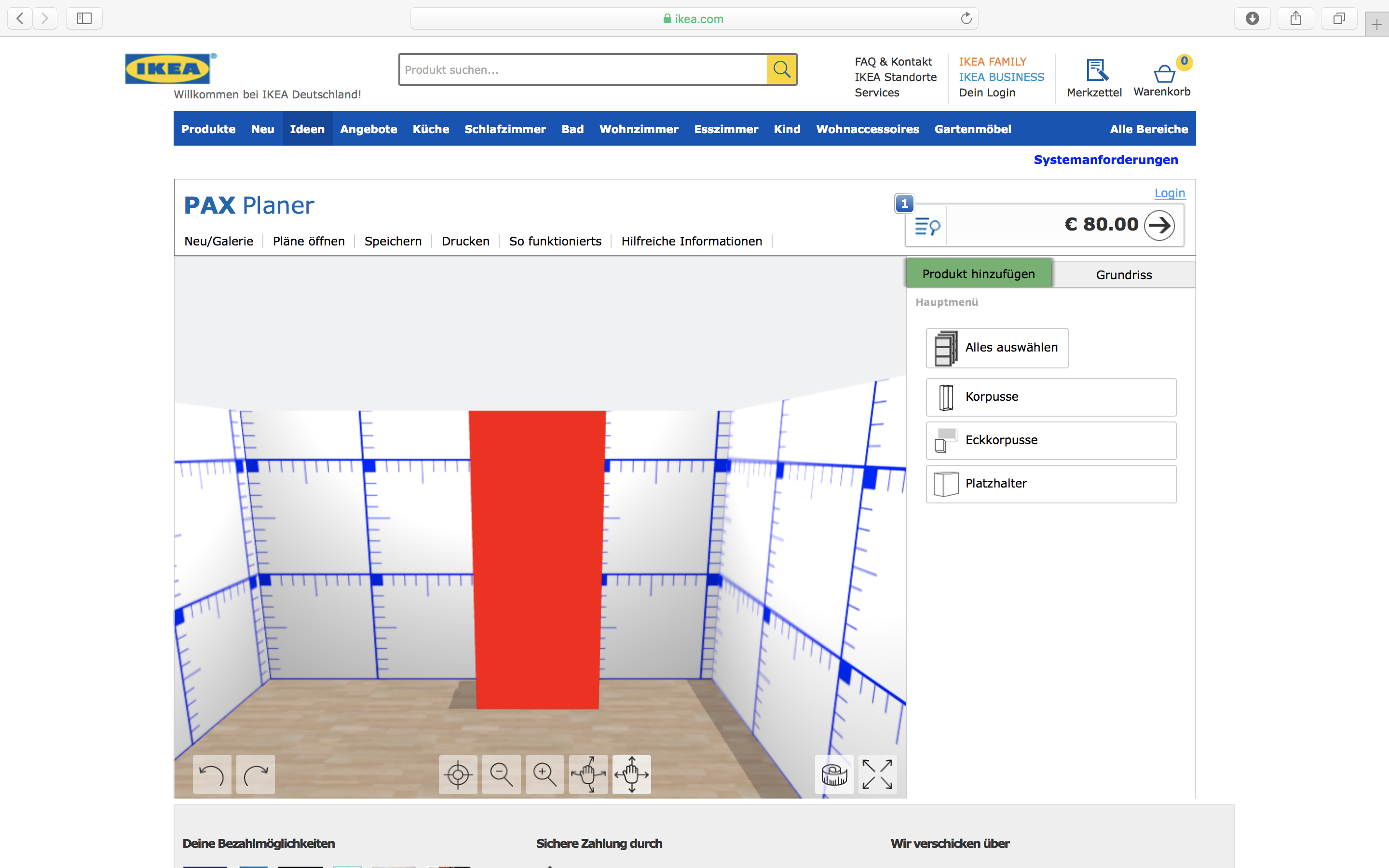Open the product list icon beside price
The image size is (1389, 868).
coord(927,226)
